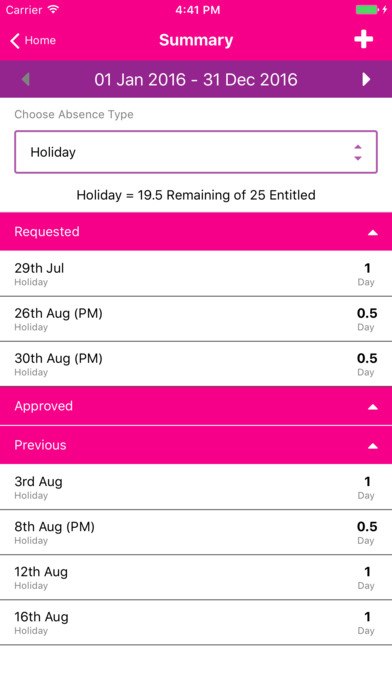Open the 26th Aug (PM) request

196,319
